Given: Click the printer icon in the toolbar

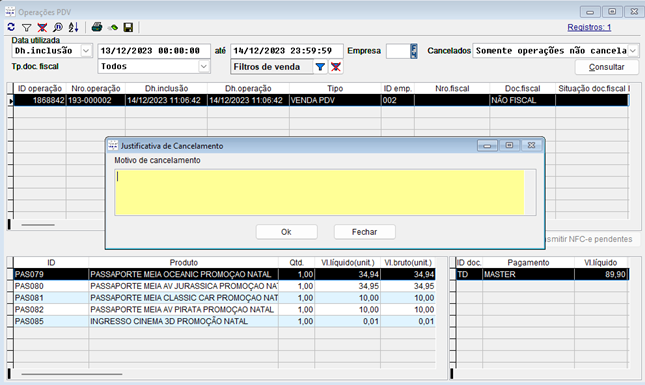Looking at the screenshot, I should point(97,28).
